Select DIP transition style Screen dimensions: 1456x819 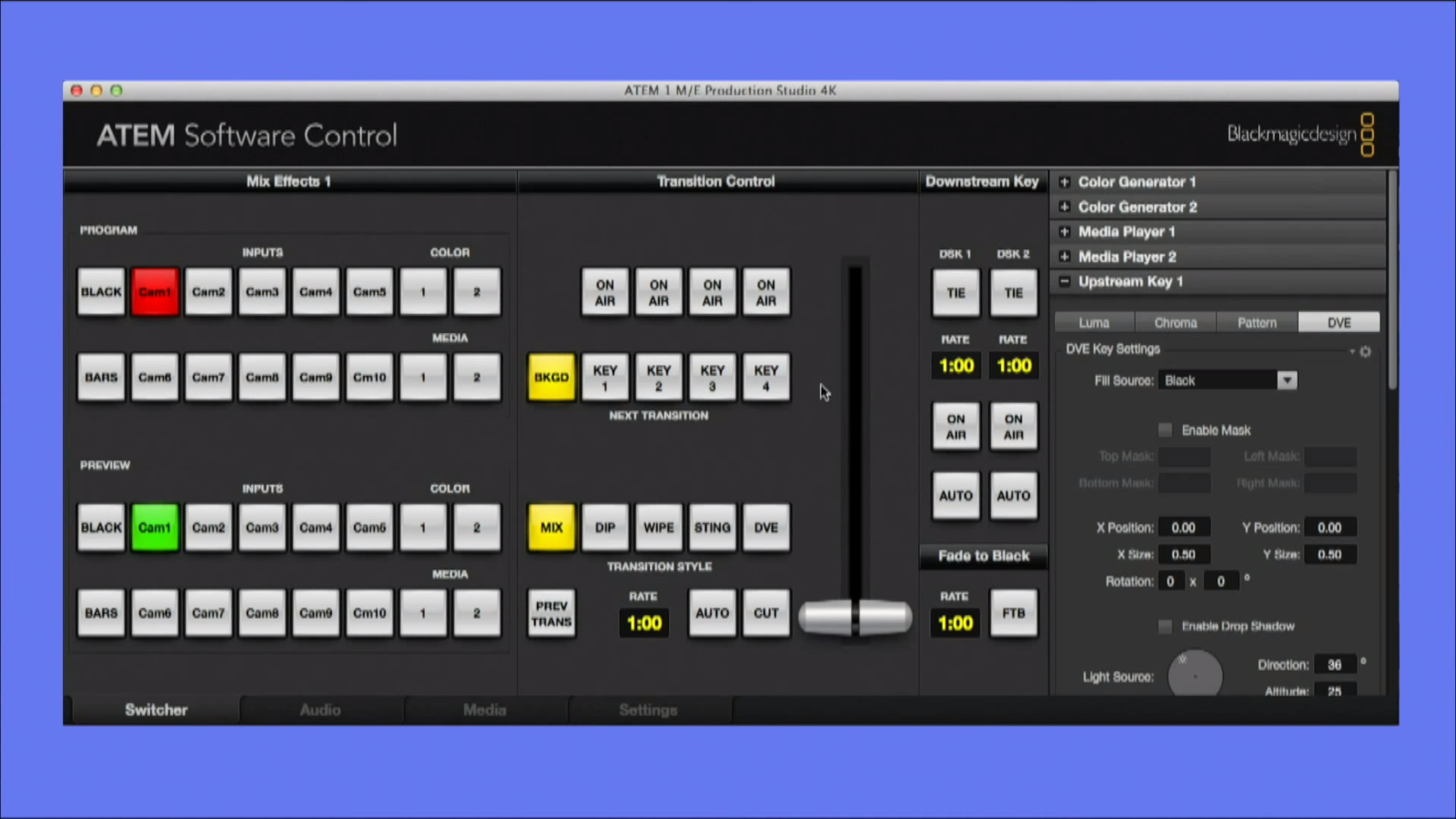tap(605, 528)
